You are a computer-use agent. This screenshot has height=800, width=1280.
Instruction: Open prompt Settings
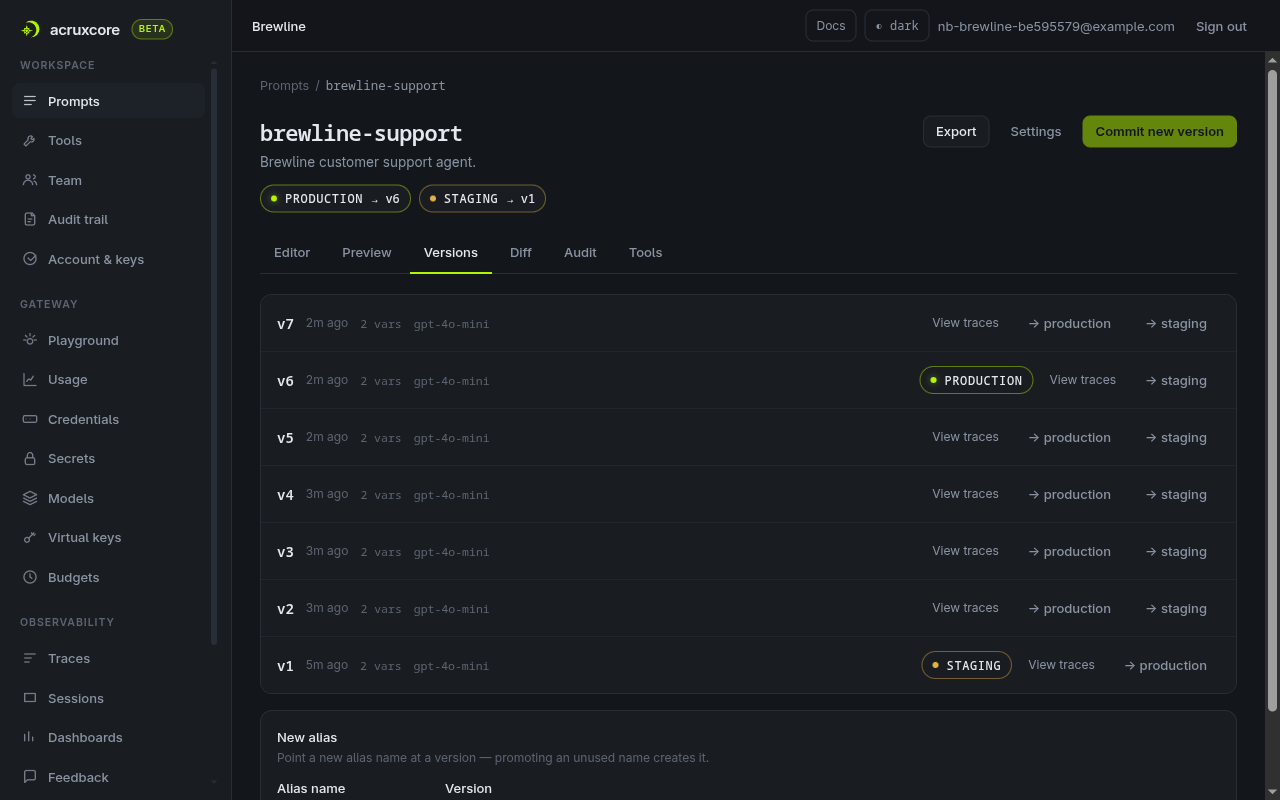pos(1036,132)
